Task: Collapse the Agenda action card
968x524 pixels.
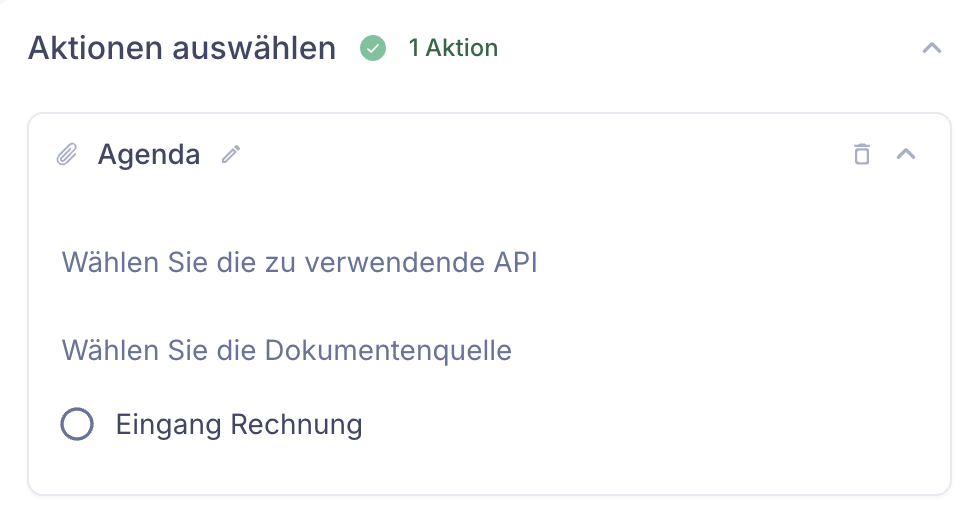Action: pos(906,154)
